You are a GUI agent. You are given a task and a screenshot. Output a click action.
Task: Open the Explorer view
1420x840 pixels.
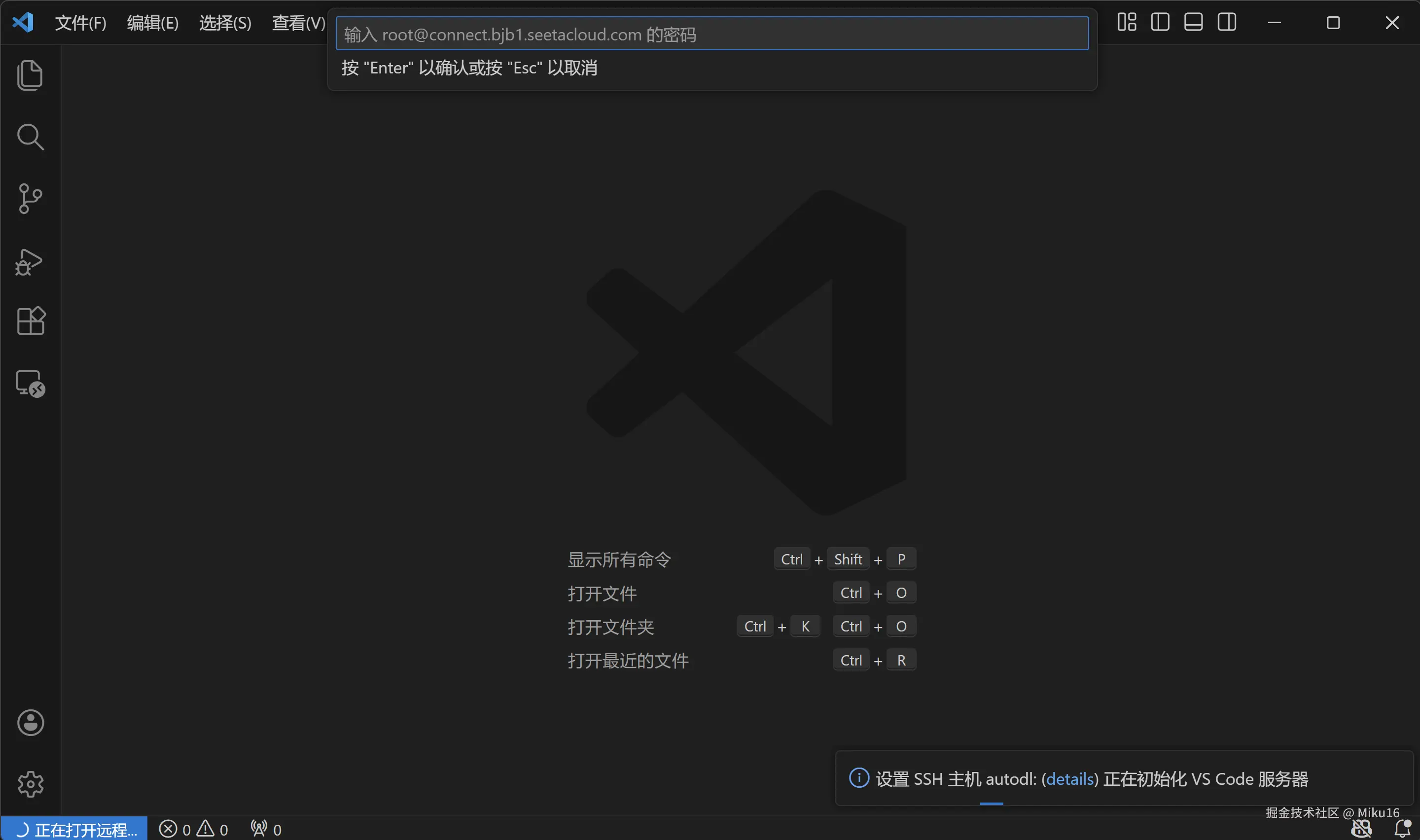30,75
